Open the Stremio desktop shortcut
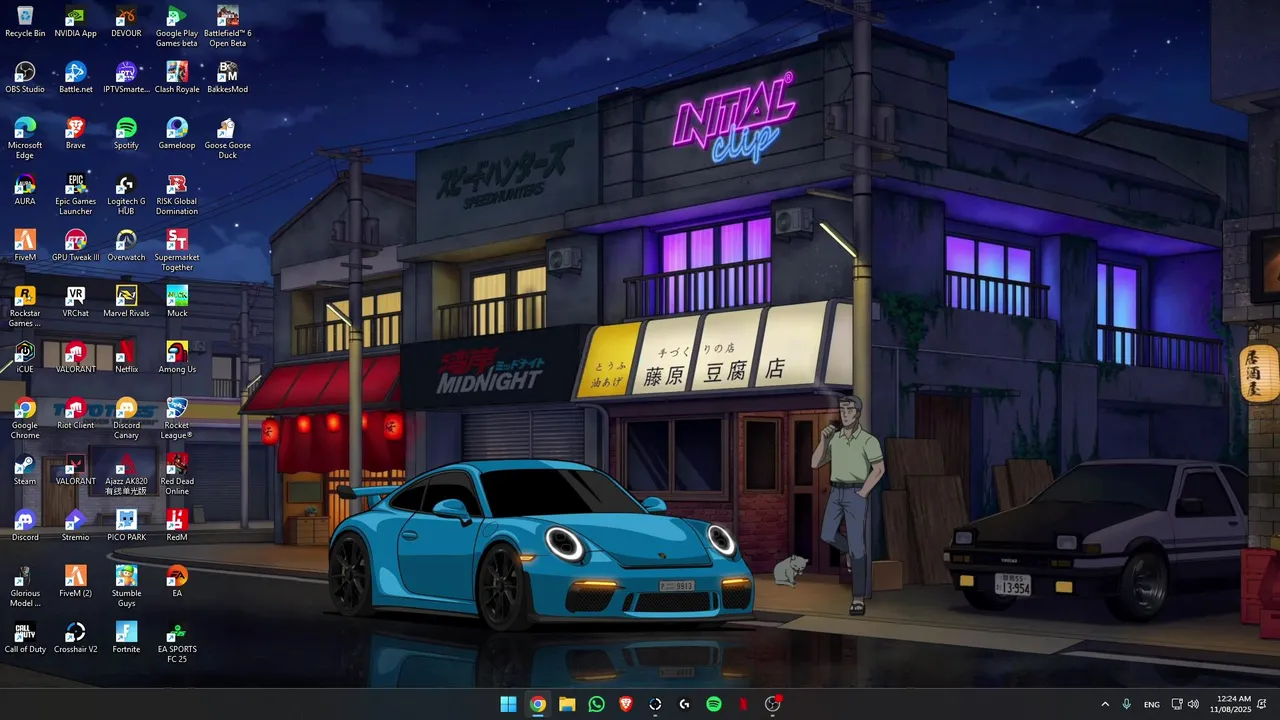 (x=76, y=526)
